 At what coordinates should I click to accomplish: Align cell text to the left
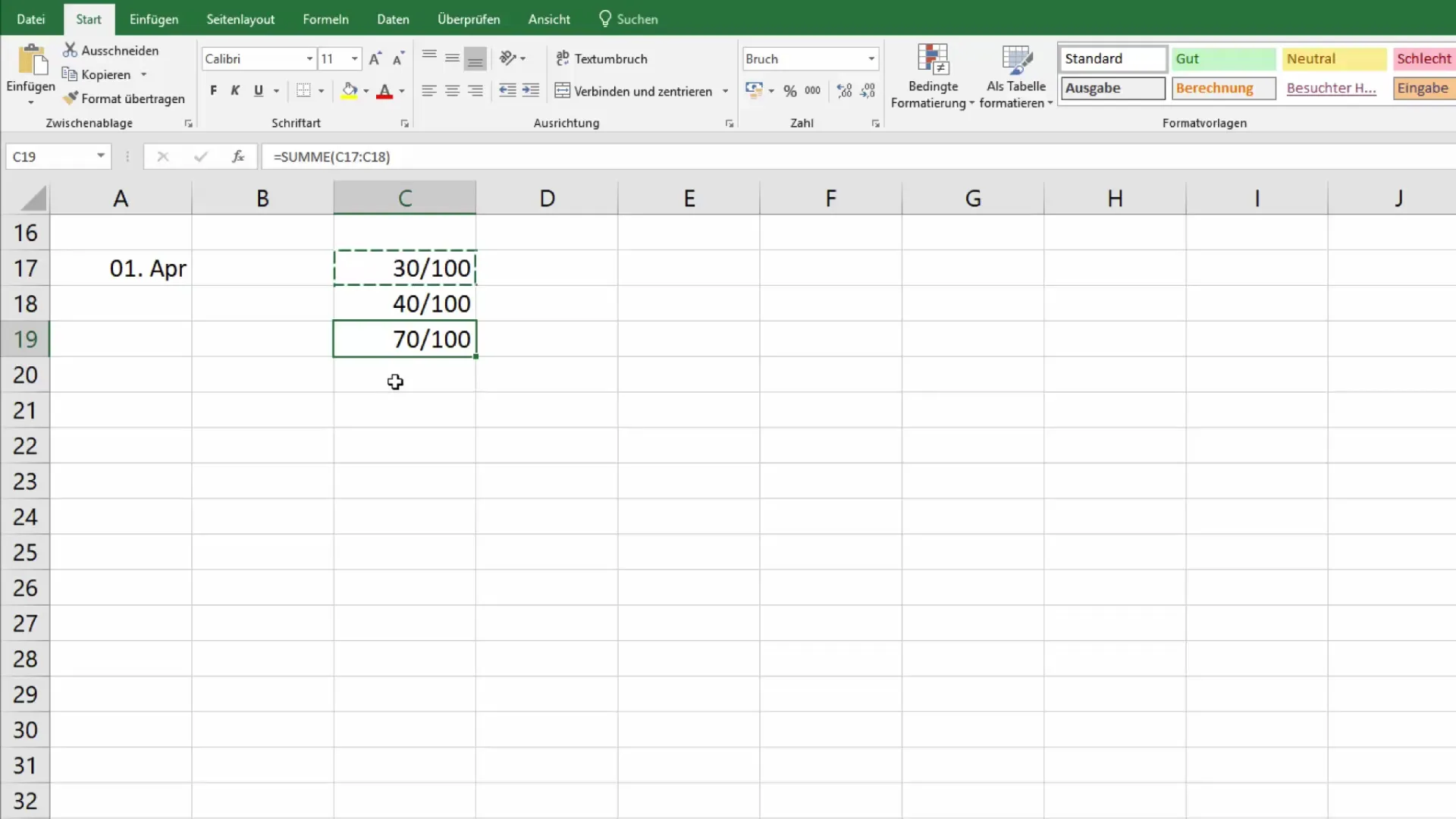[429, 91]
